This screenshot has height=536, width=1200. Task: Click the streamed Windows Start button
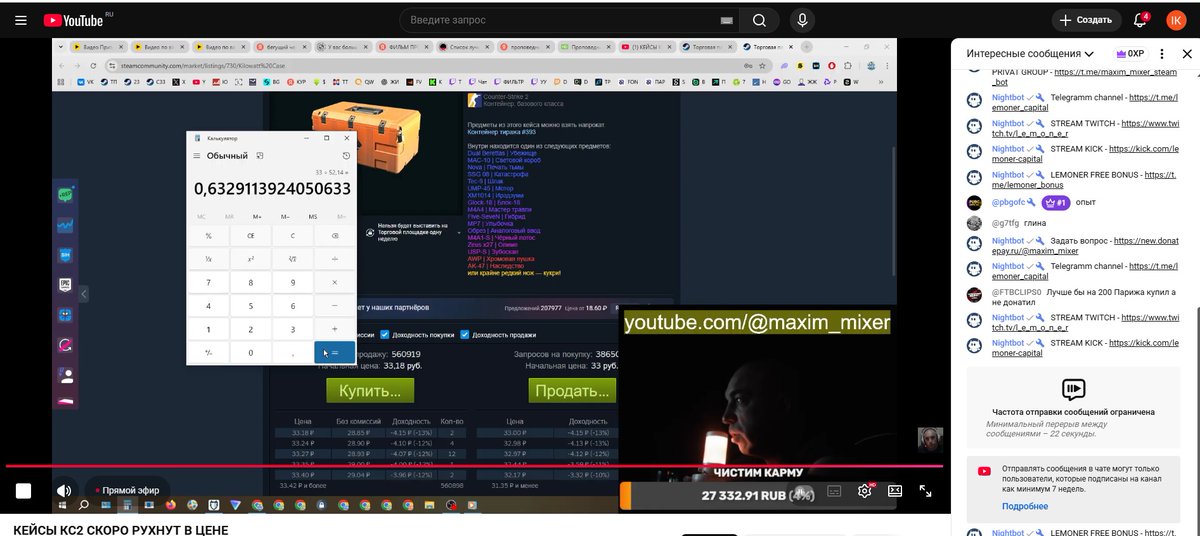pos(64,505)
